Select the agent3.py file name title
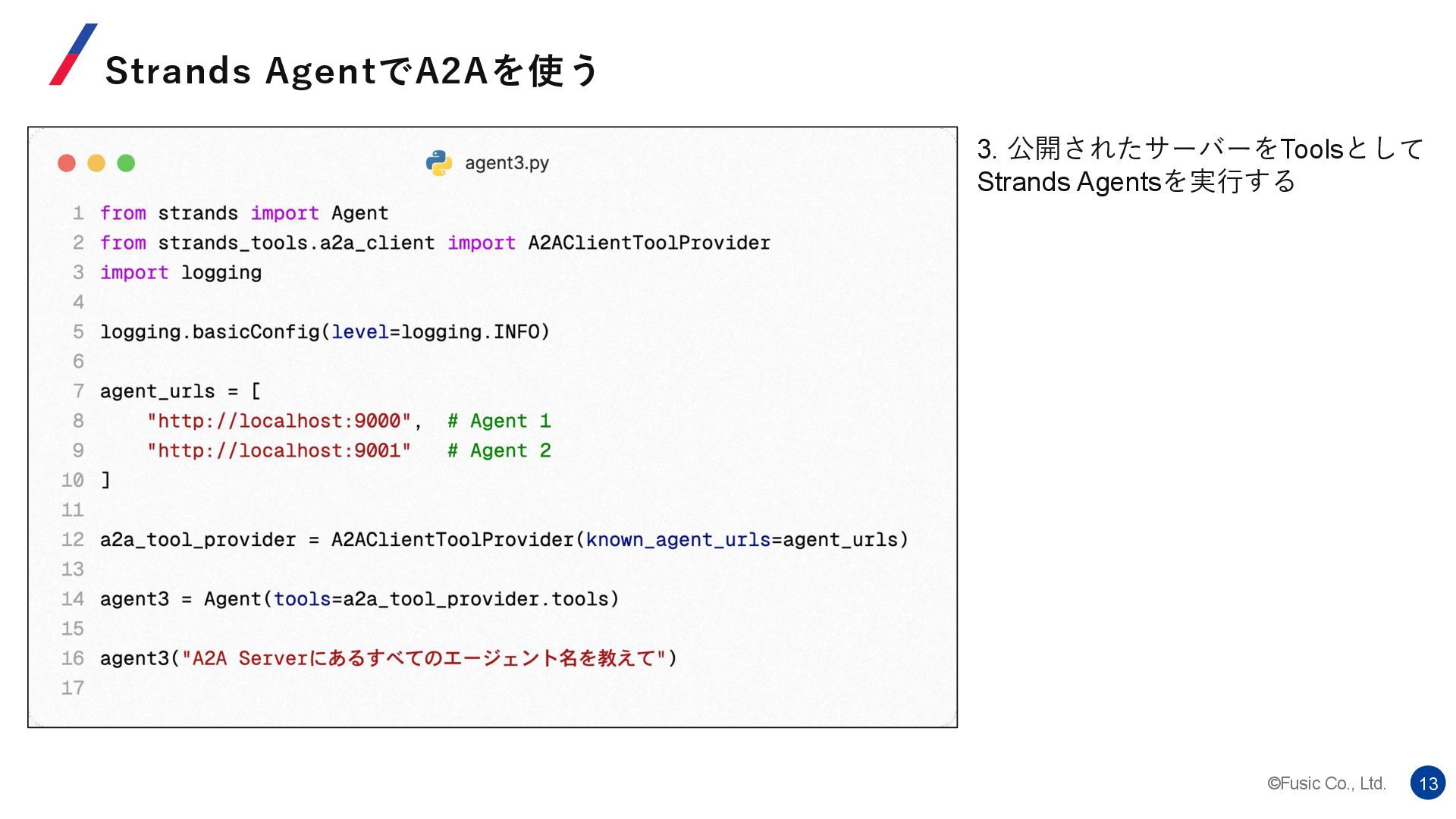The height and width of the screenshot is (819, 1456). [x=507, y=163]
